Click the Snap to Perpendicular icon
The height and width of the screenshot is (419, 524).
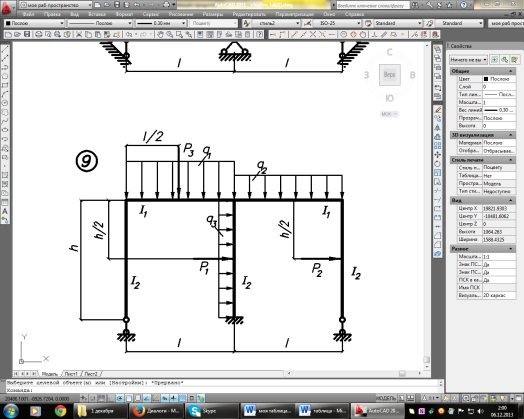coord(375,34)
